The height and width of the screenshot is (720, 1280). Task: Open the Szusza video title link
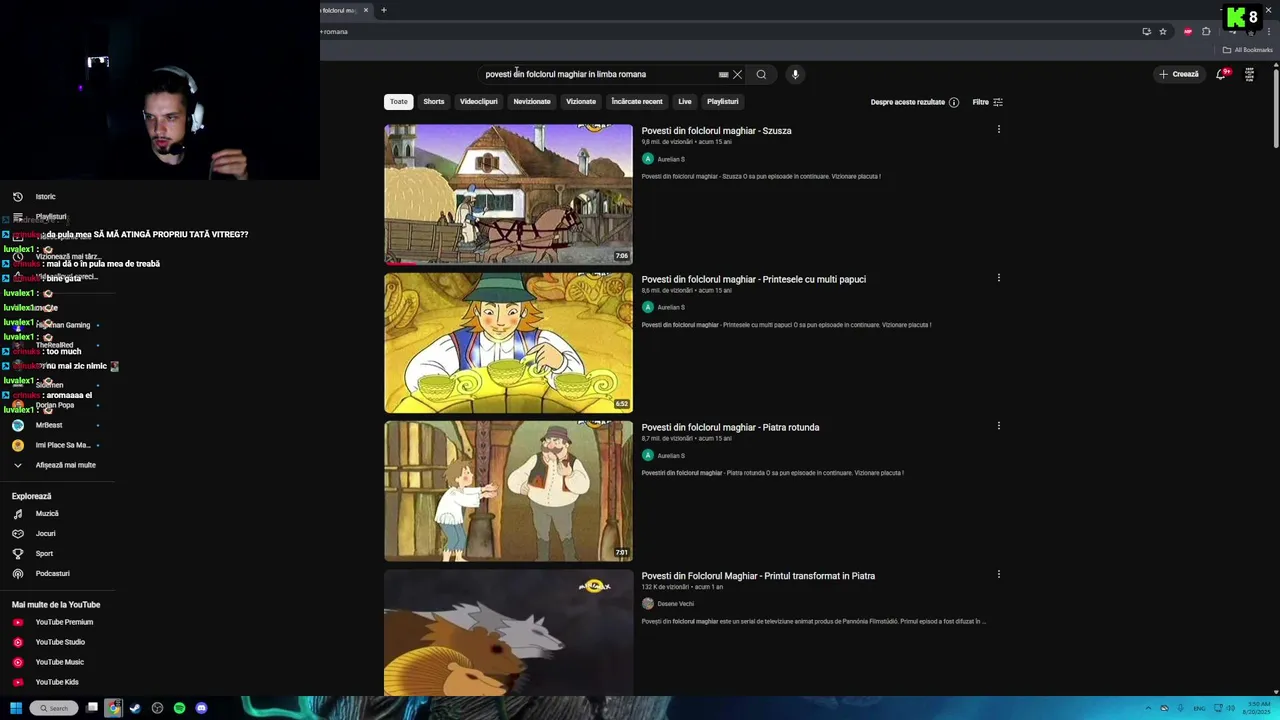(716, 131)
